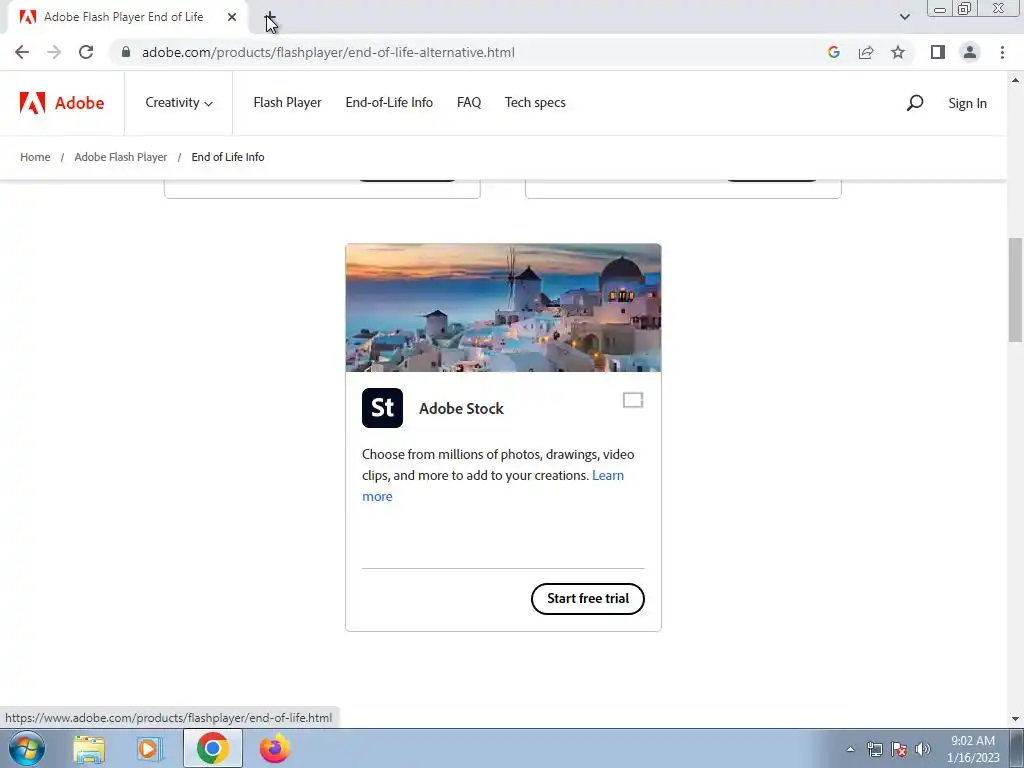Click the Start free trial button
Image resolution: width=1024 pixels, height=768 pixels.
click(x=588, y=598)
